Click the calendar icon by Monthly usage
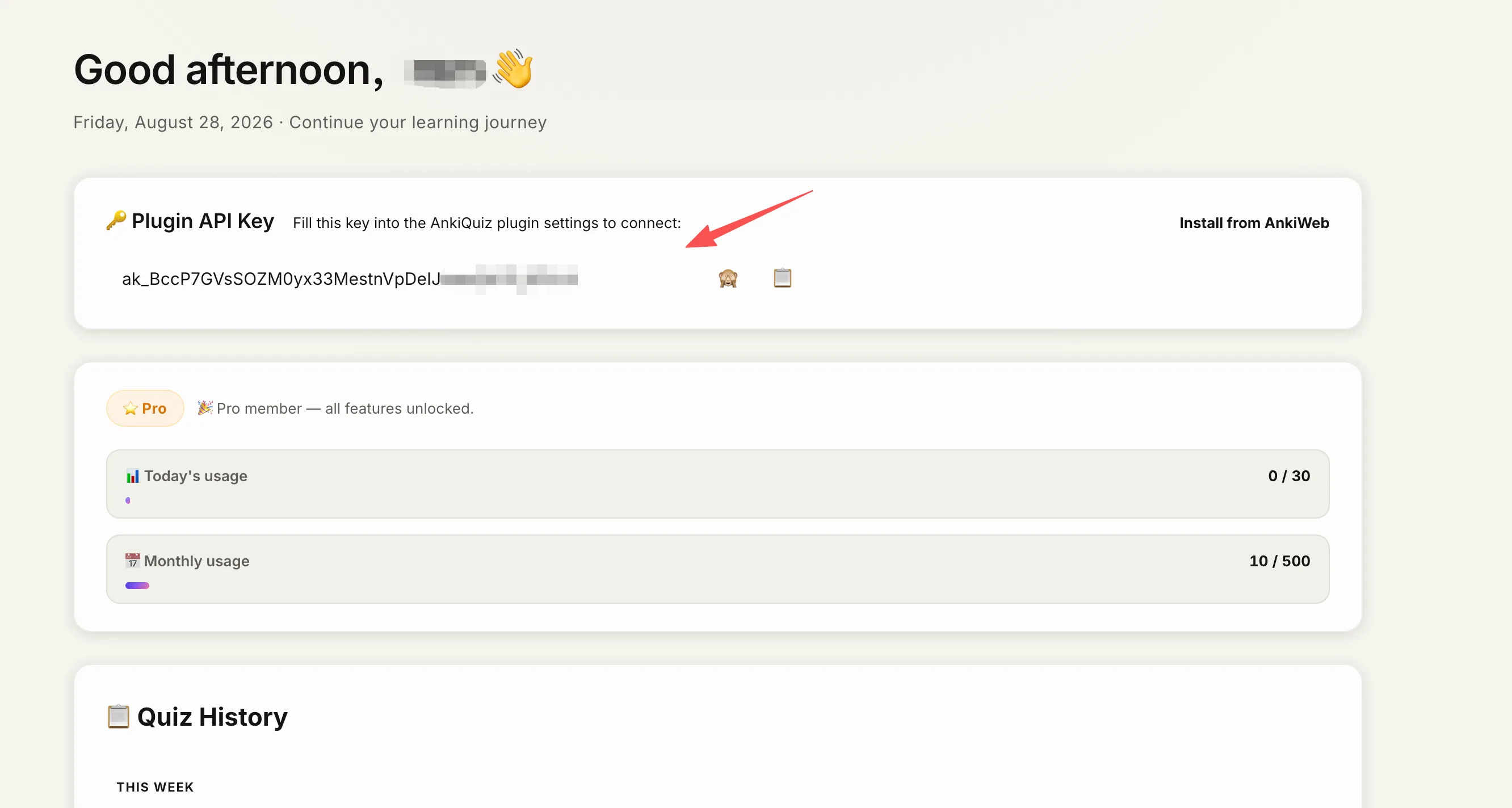The height and width of the screenshot is (808, 1512). [133, 561]
